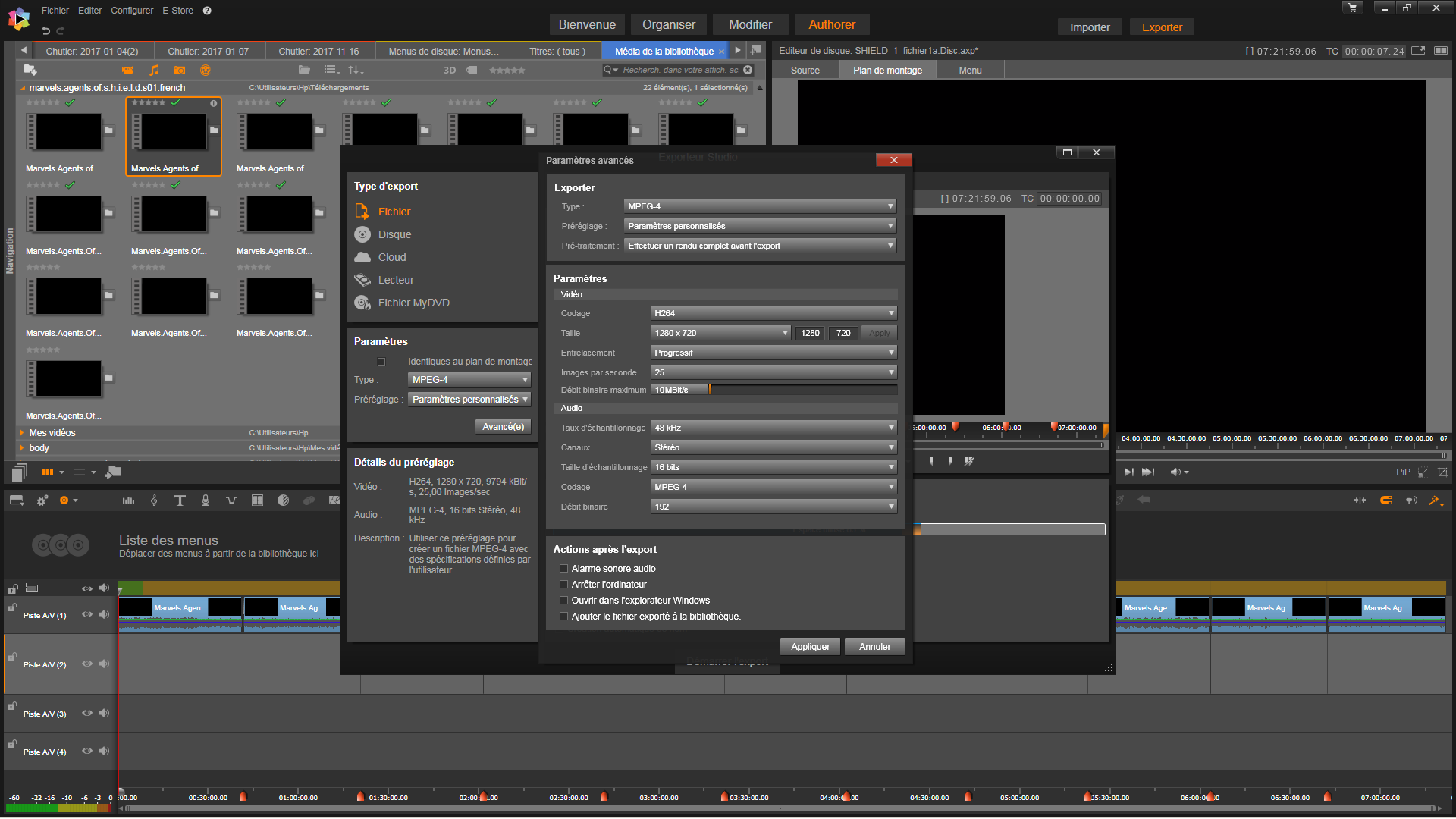Screen dimensions: 1456x819
Task: Enable Alarme sonore audio checkbox
Action: coord(564,569)
